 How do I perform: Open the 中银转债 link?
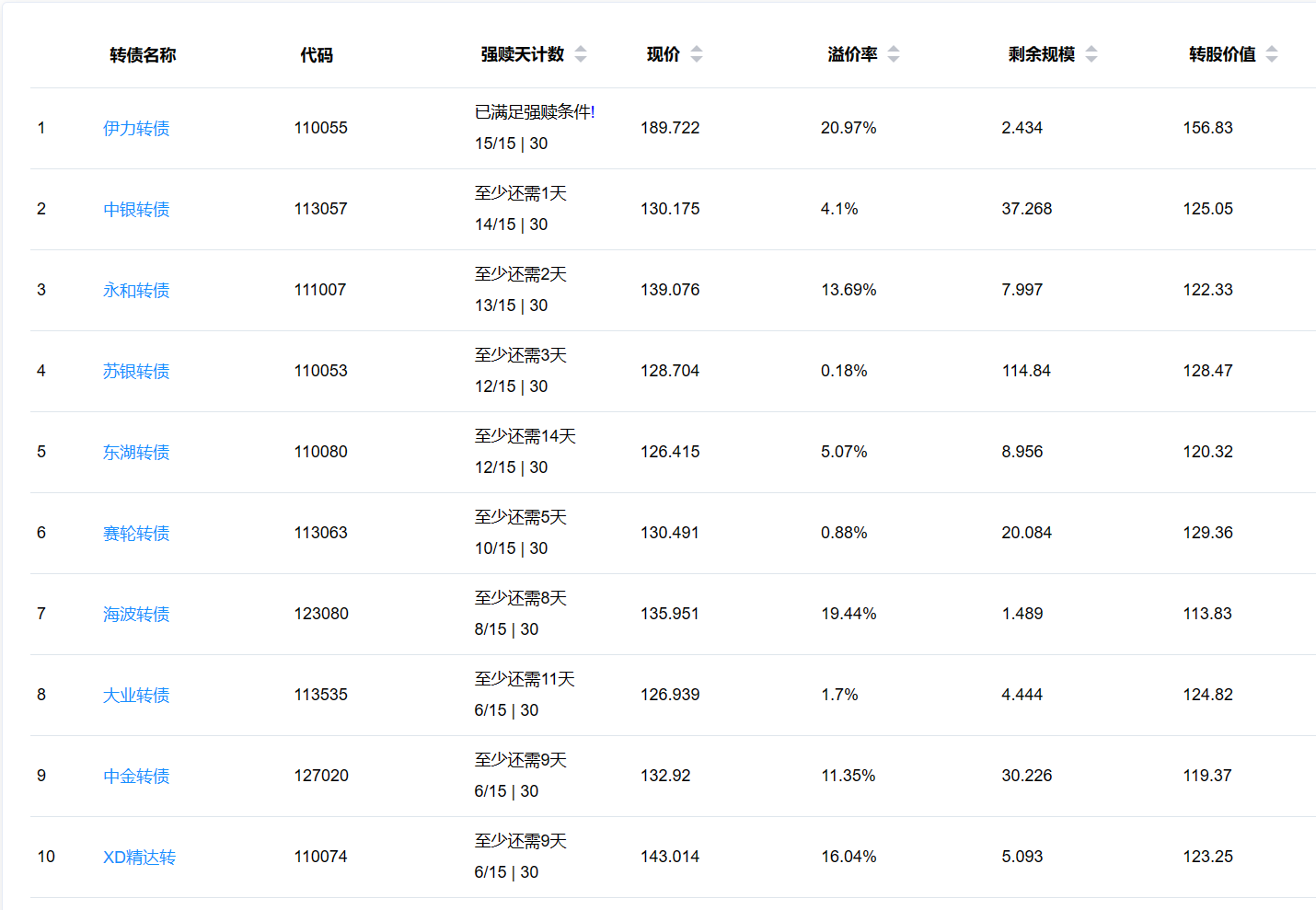coord(136,210)
